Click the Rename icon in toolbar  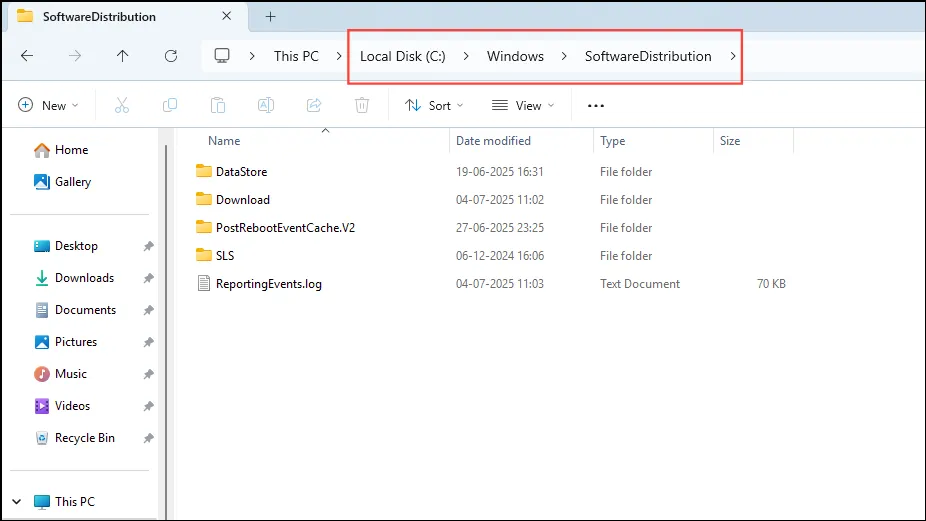click(266, 106)
